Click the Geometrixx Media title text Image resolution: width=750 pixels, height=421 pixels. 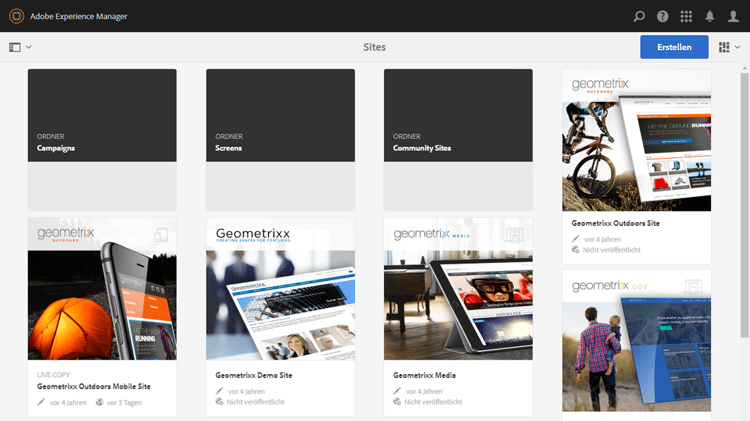[x=424, y=375]
